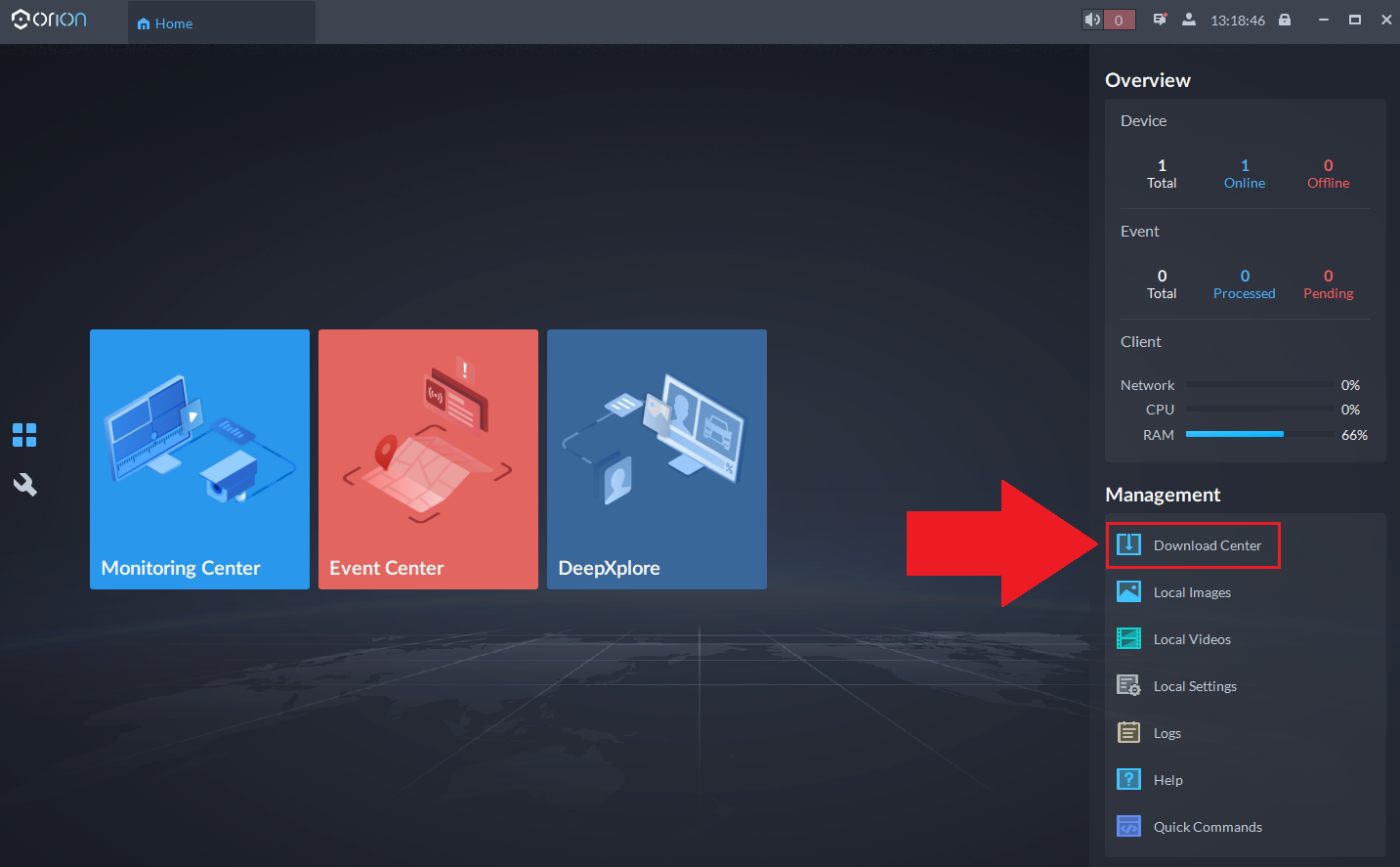Screen dimensions: 1400x867
Task: Click the alarm count badge showing 0
Action: (x=1118, y=19)
